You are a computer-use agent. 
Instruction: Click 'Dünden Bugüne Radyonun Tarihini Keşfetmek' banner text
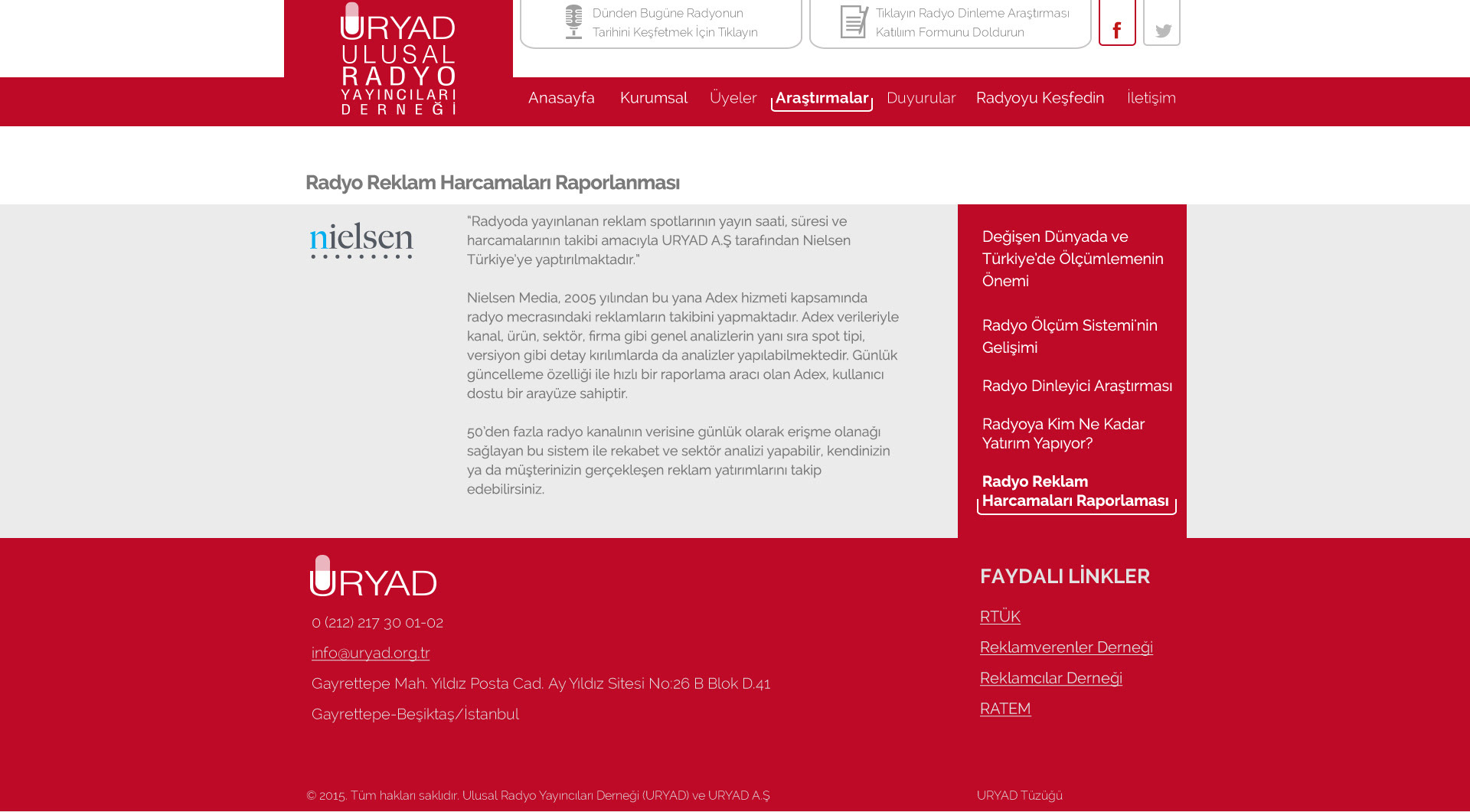675,23
